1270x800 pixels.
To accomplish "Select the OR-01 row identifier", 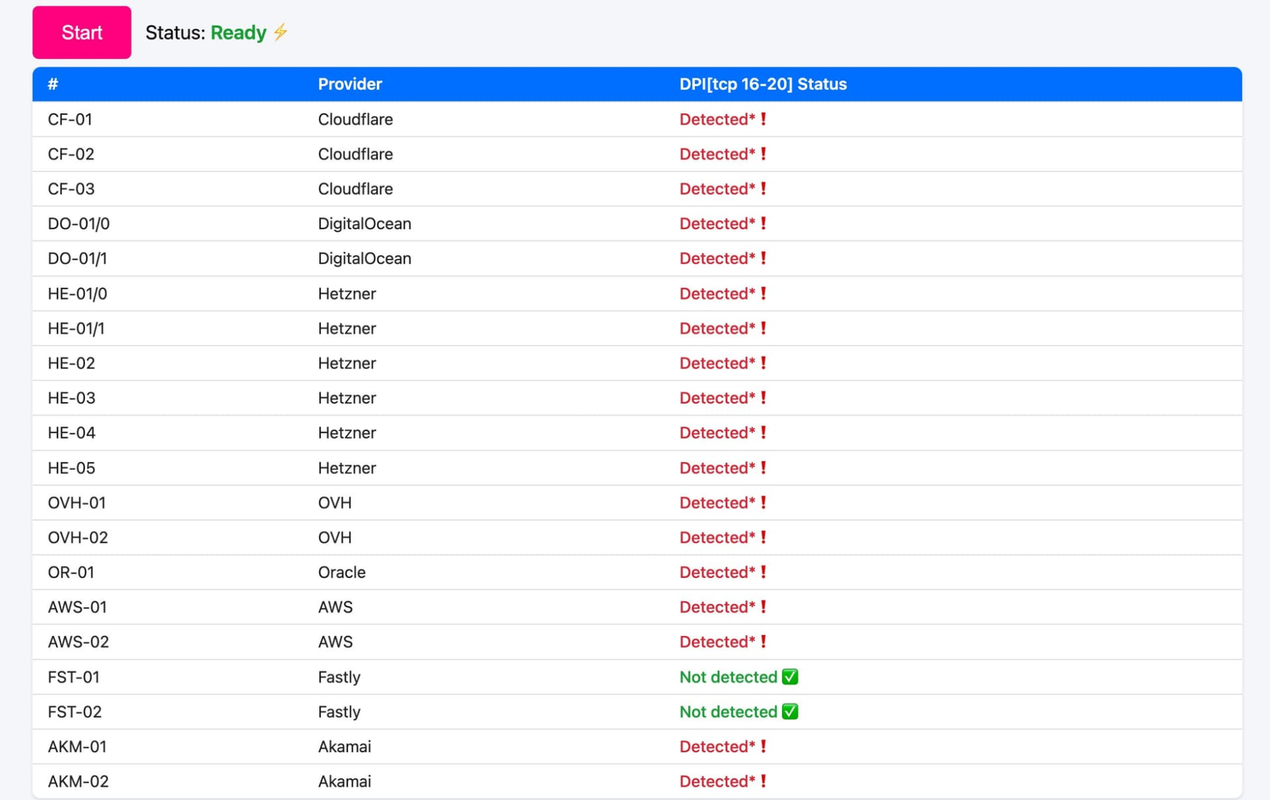I will 71,572.
